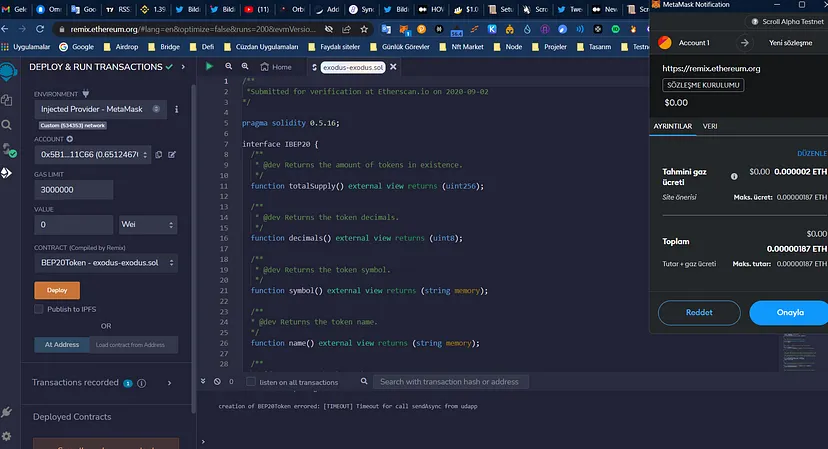
Task: Click the zoom in editor icon
Action: pyautogui.click(x=243, y=67)
